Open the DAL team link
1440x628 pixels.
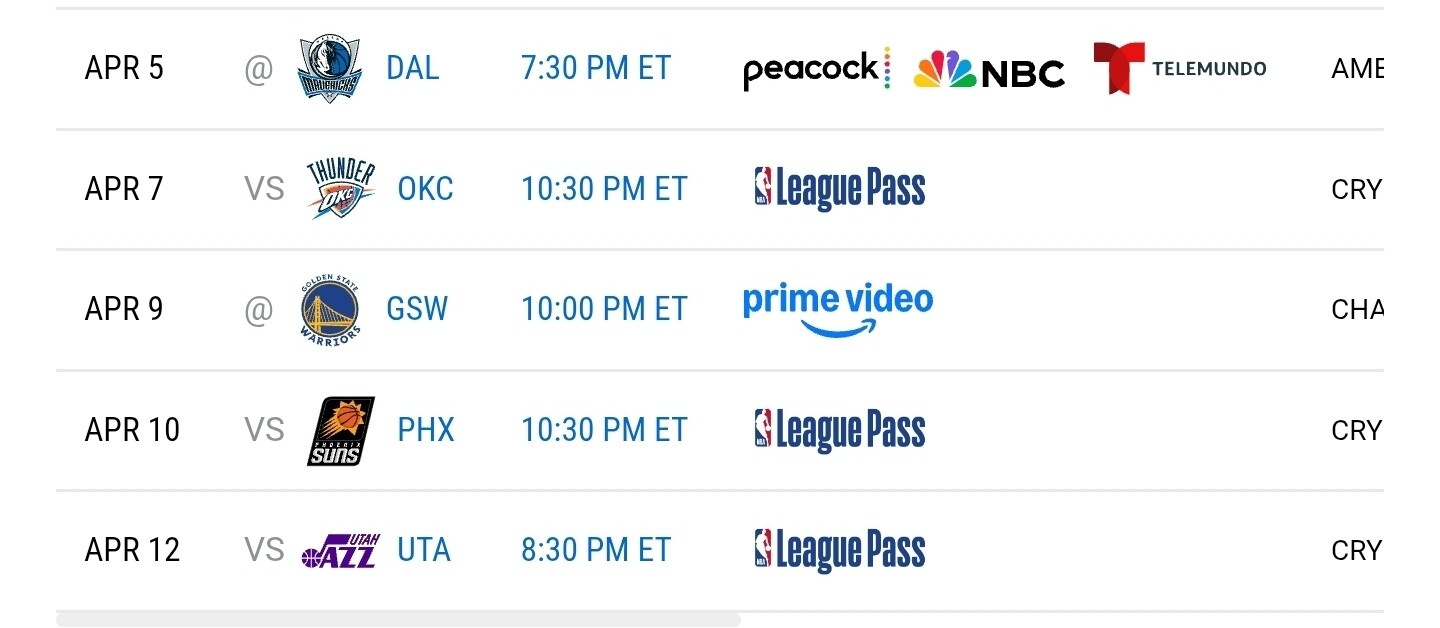[x=413, y=69]
